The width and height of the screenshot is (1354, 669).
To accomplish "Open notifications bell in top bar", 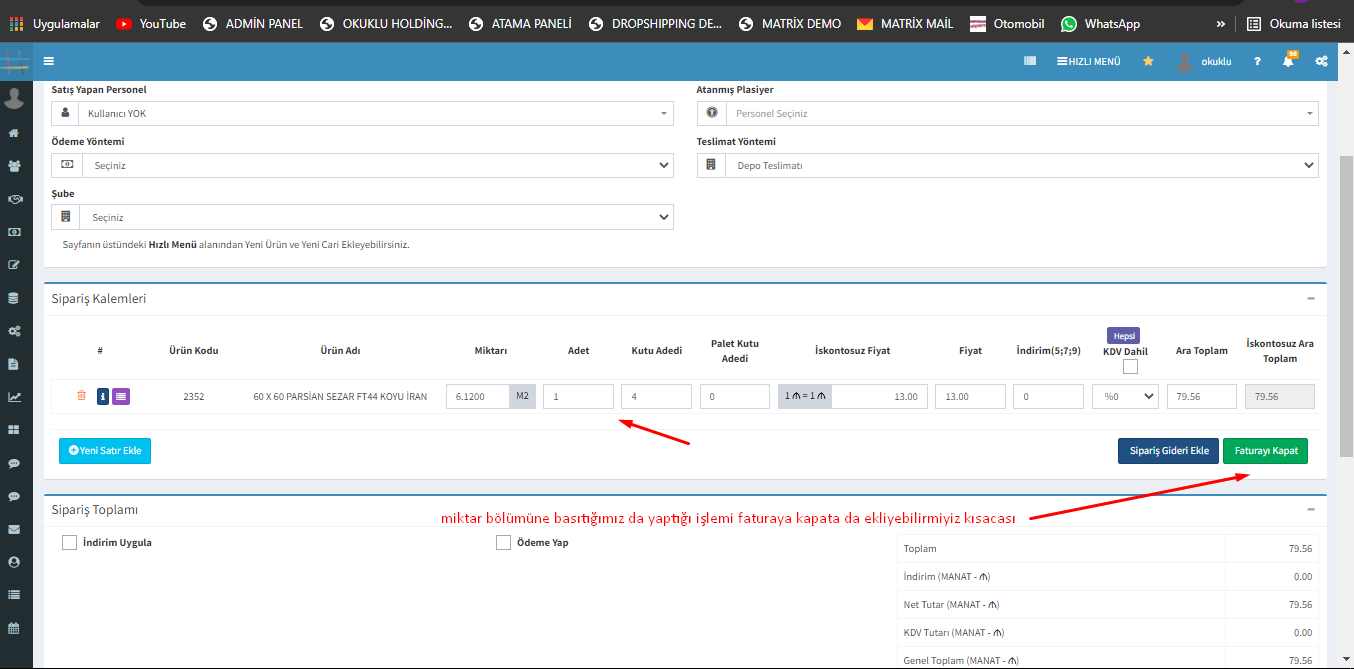I will pyautogui.click(x=1288, y=61).
